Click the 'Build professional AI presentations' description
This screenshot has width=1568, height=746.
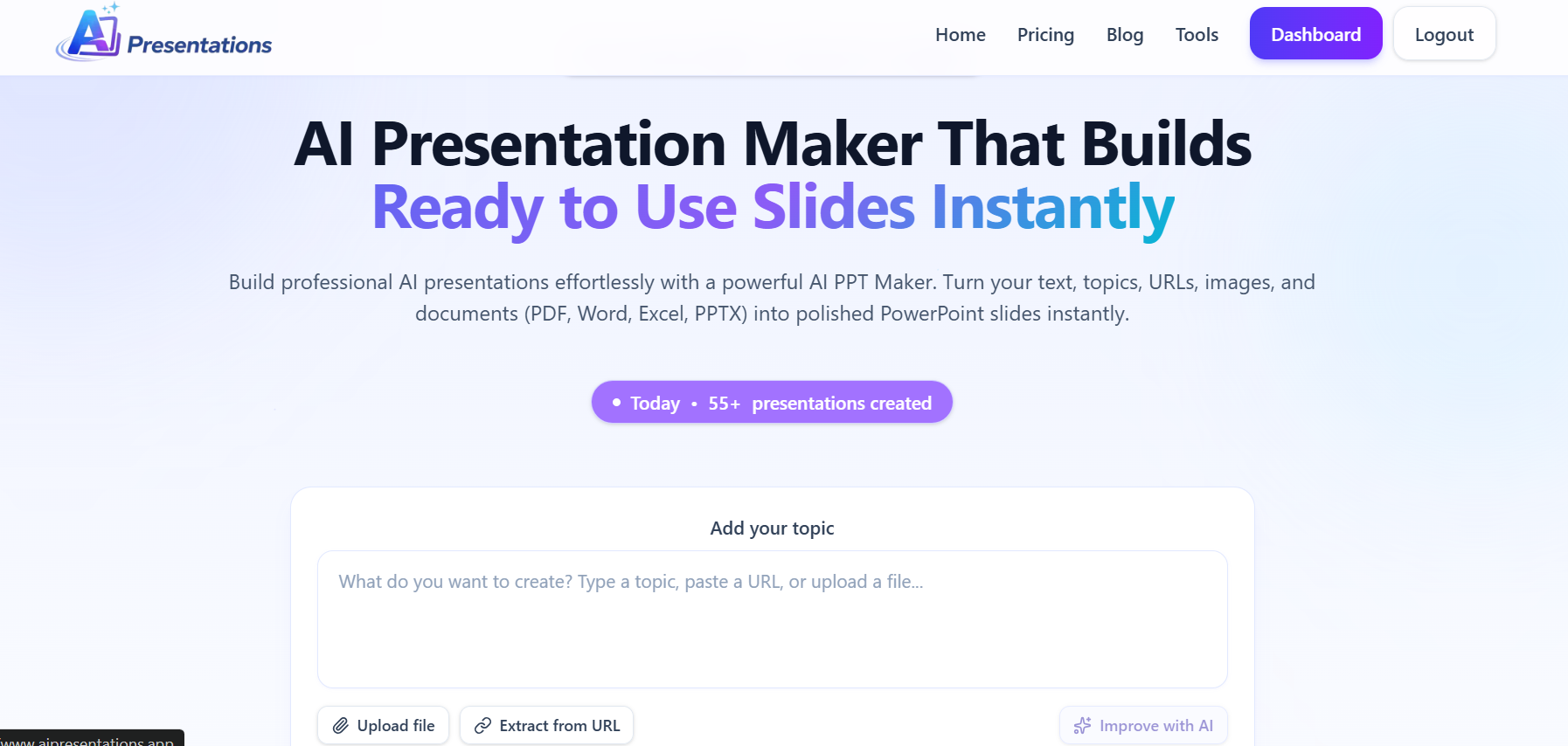point(772,298)
